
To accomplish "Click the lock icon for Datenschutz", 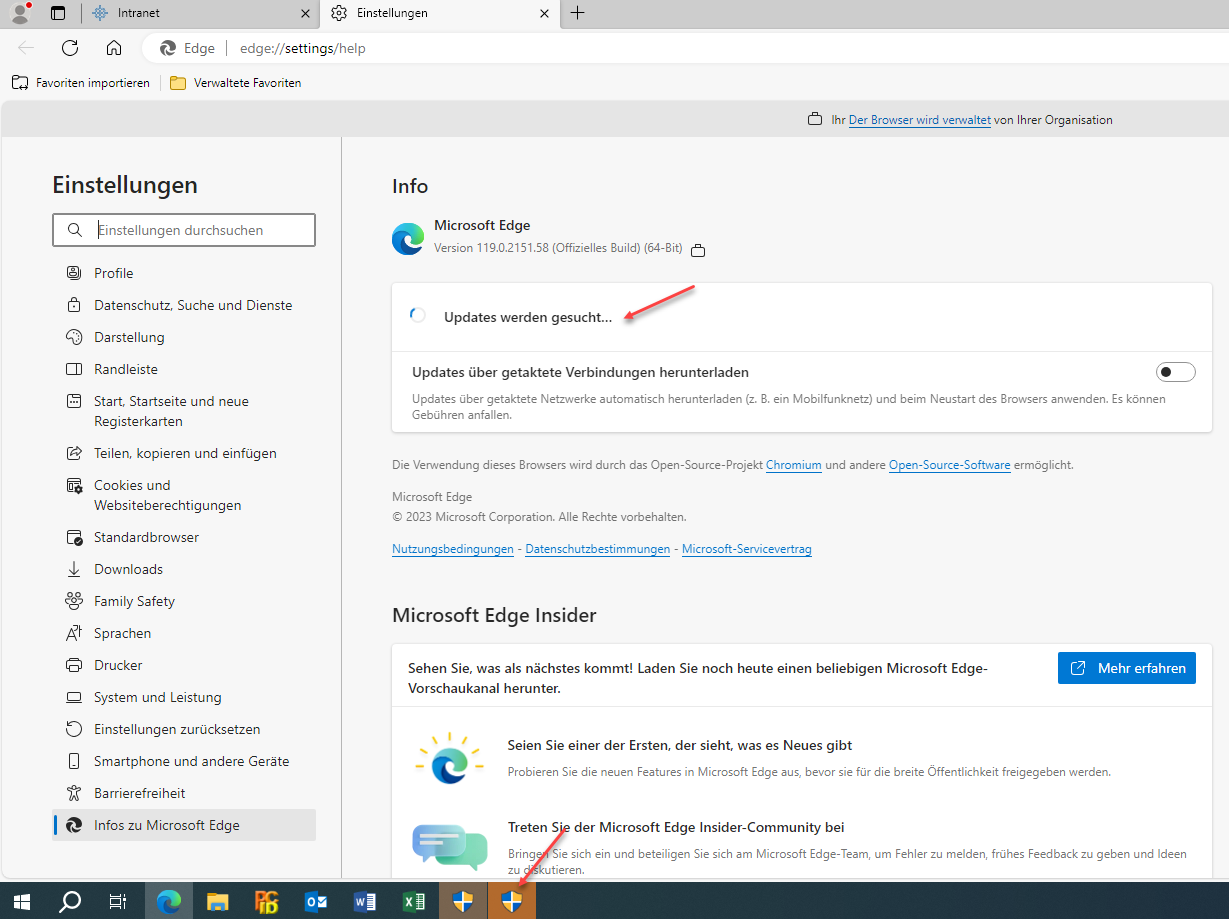I will point(74,305).
